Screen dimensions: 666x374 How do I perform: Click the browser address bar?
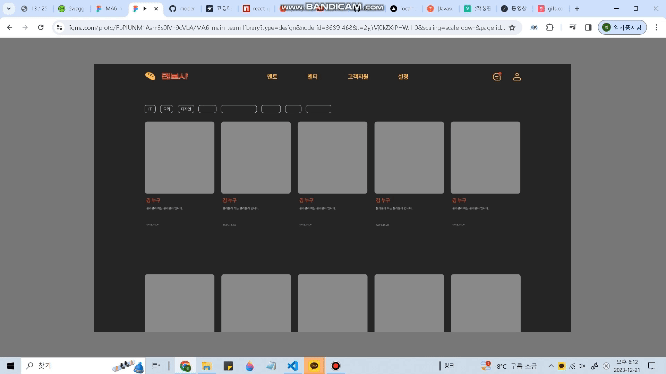pyautogui.click(x=287, y=28)
